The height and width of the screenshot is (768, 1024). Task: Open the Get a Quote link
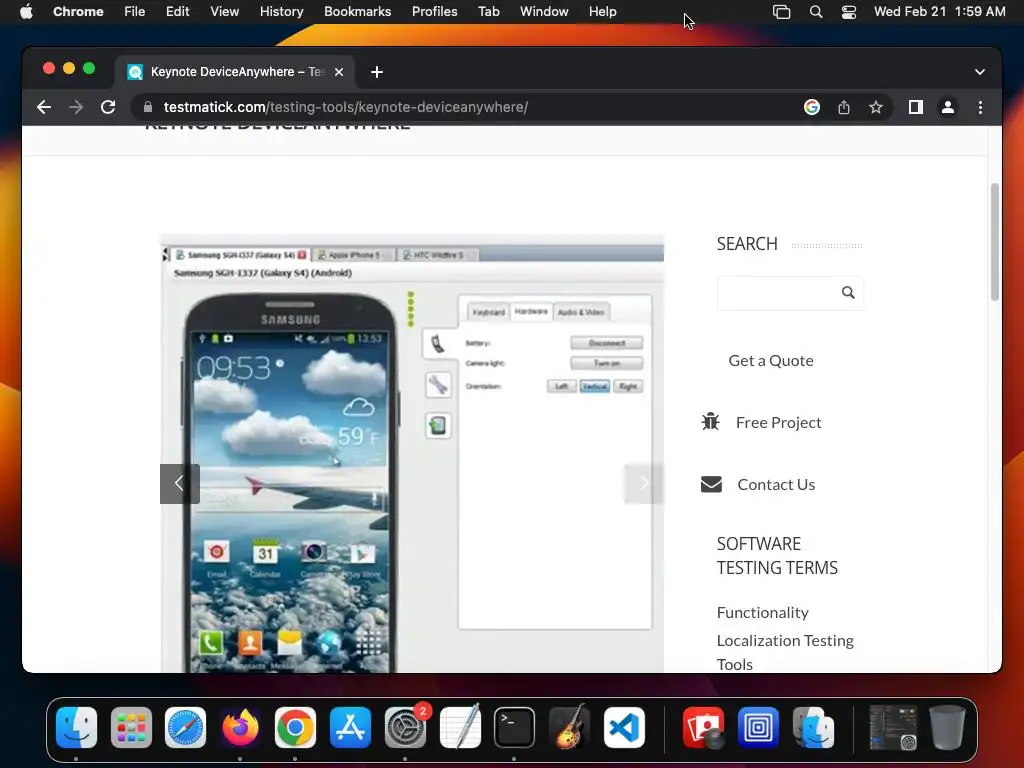point(771,360)
